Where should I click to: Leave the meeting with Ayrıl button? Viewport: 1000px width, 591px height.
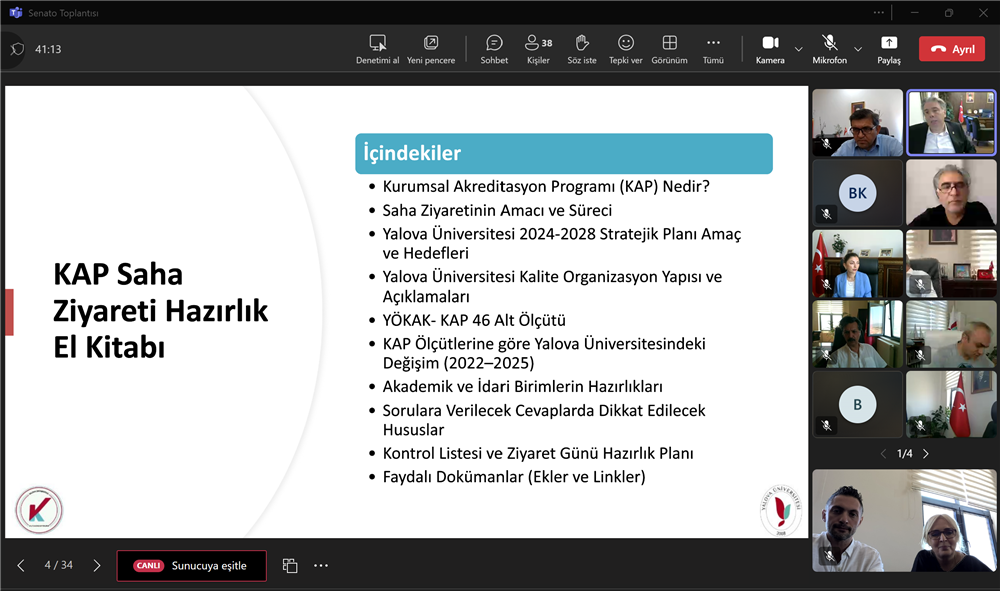click(x=952, y=49)
